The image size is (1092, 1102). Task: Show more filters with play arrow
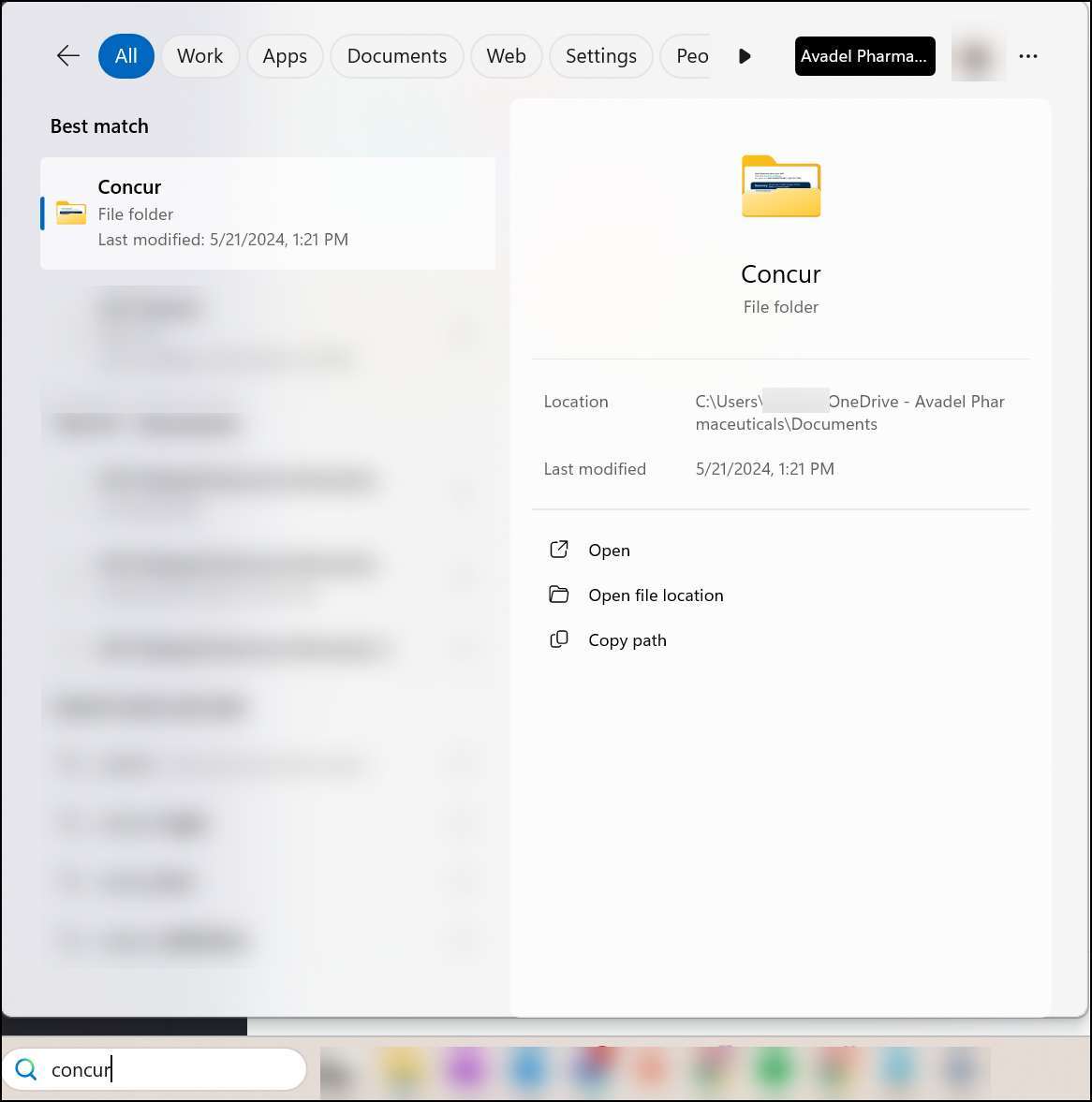745,55
